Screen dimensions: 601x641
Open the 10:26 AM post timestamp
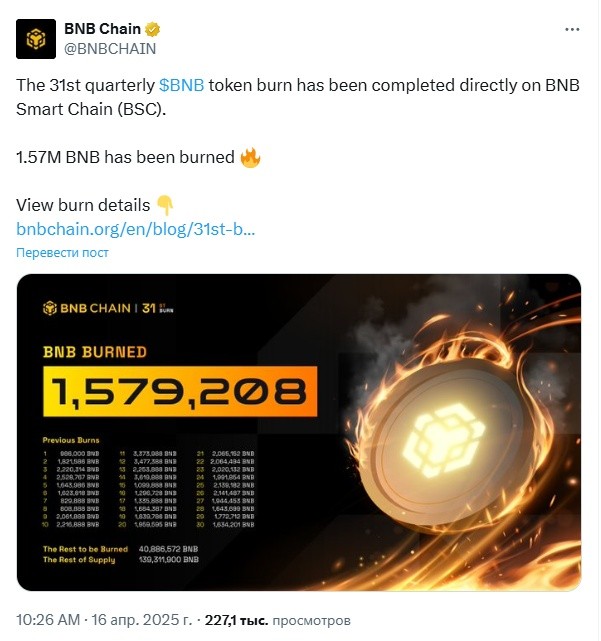(48, 620)
